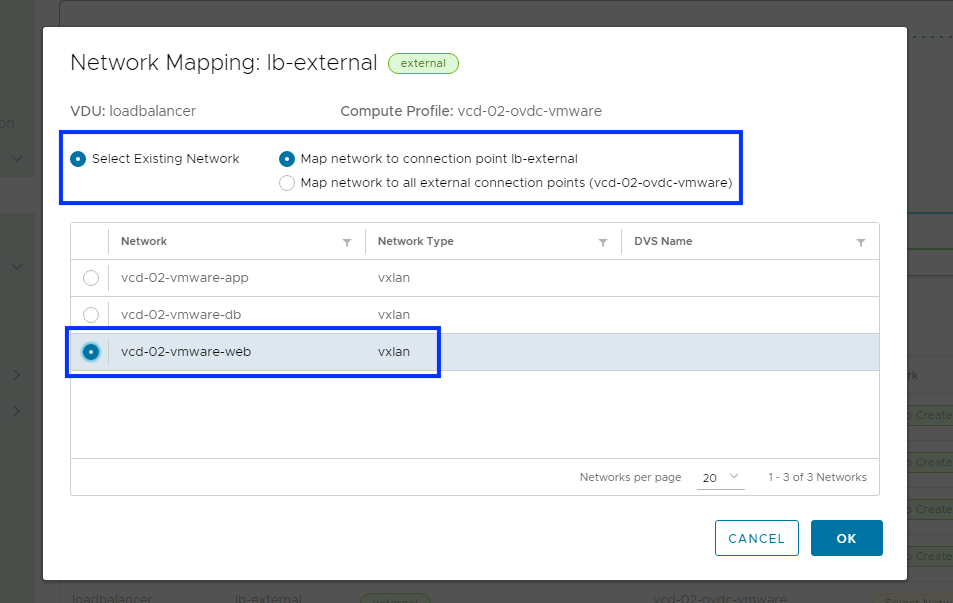Image resolution: width=953 pixels, height=603 pixels.
Task: Open the Networks per page dropdown
Action: [x=720, y=478]
